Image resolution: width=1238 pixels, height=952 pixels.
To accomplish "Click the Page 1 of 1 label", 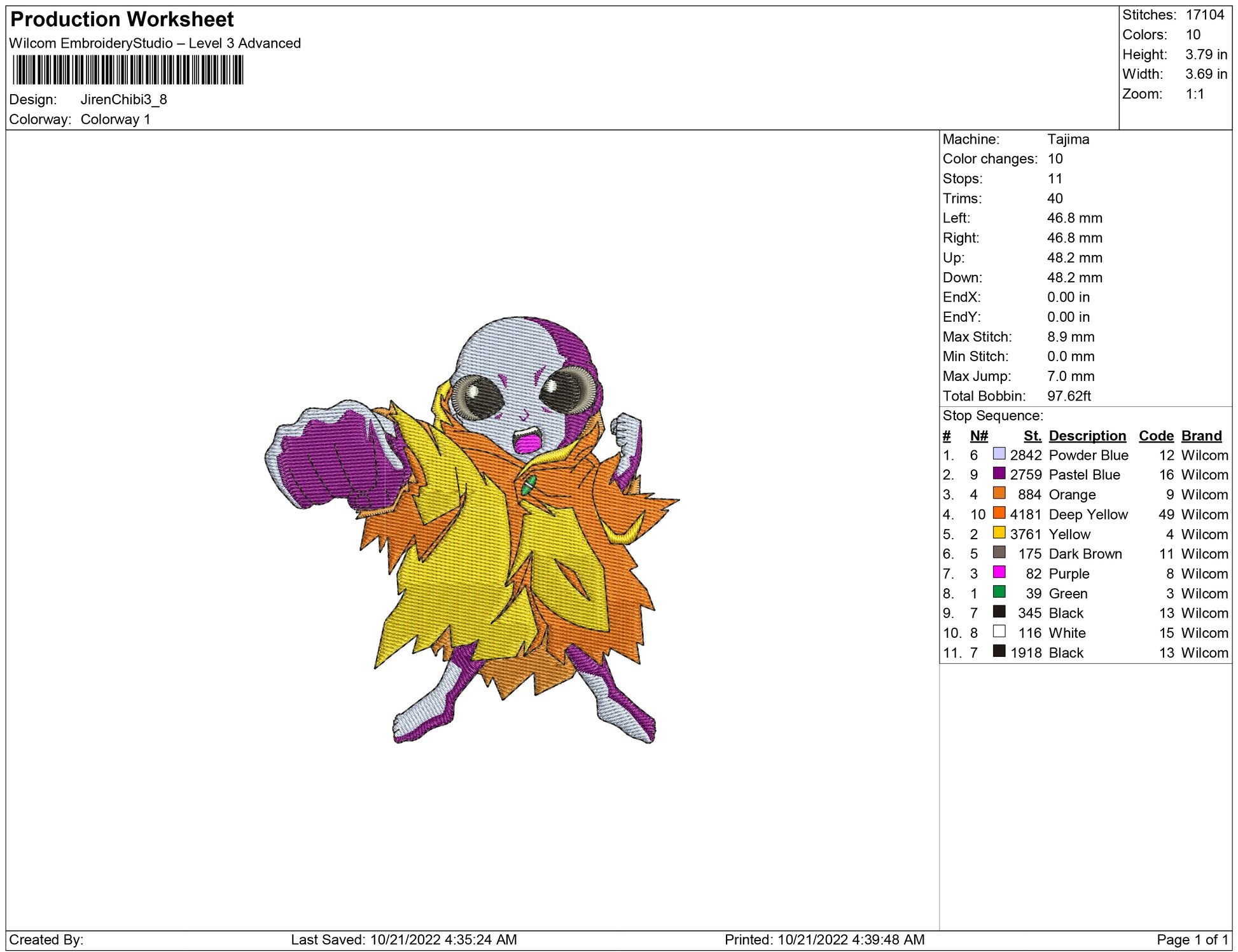I will pos(1192,939).
